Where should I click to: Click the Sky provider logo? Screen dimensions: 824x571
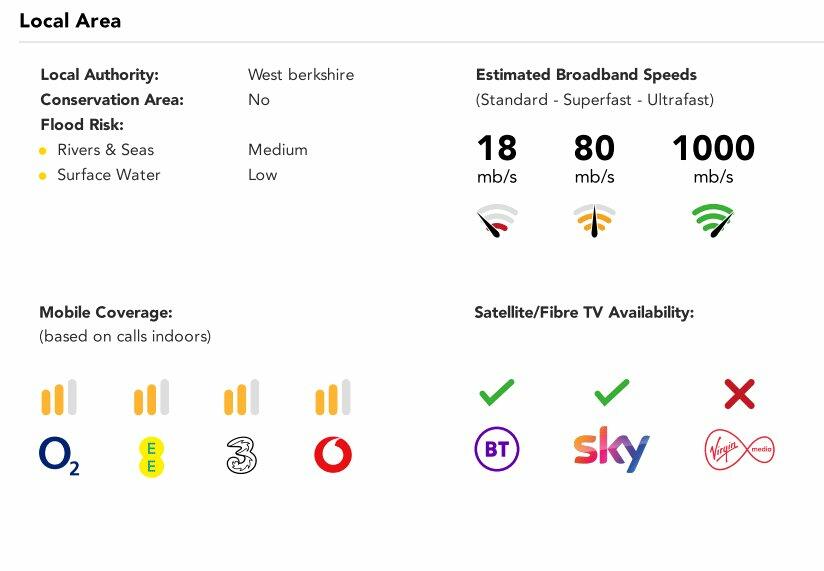(611, 449)
